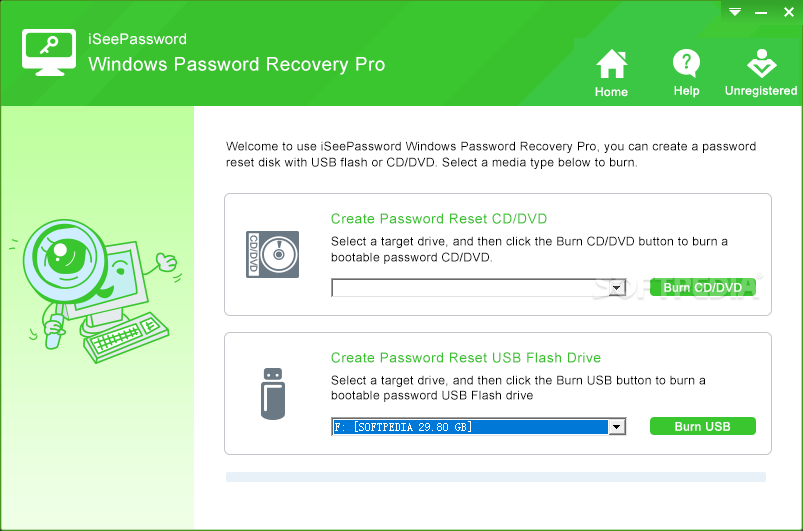The image size is (803, 531).
Task: Open Help question mark icon
Action: [x=686, y=63]
